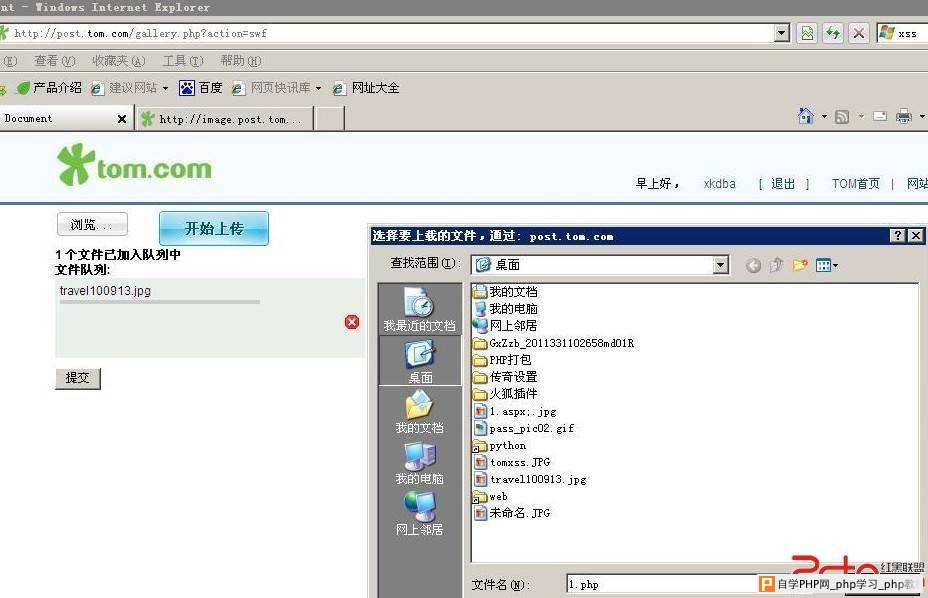
Task: Go up one folder level icon
Action: click(x=776, y=265)
